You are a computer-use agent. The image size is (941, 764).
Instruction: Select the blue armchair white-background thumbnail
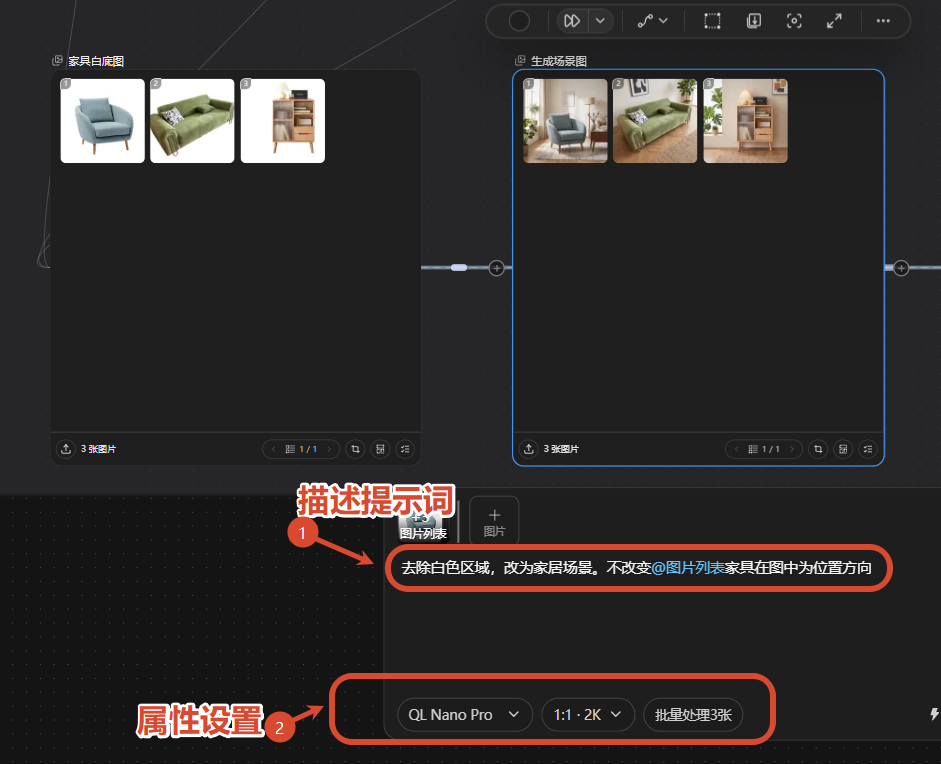pos(103,121)
